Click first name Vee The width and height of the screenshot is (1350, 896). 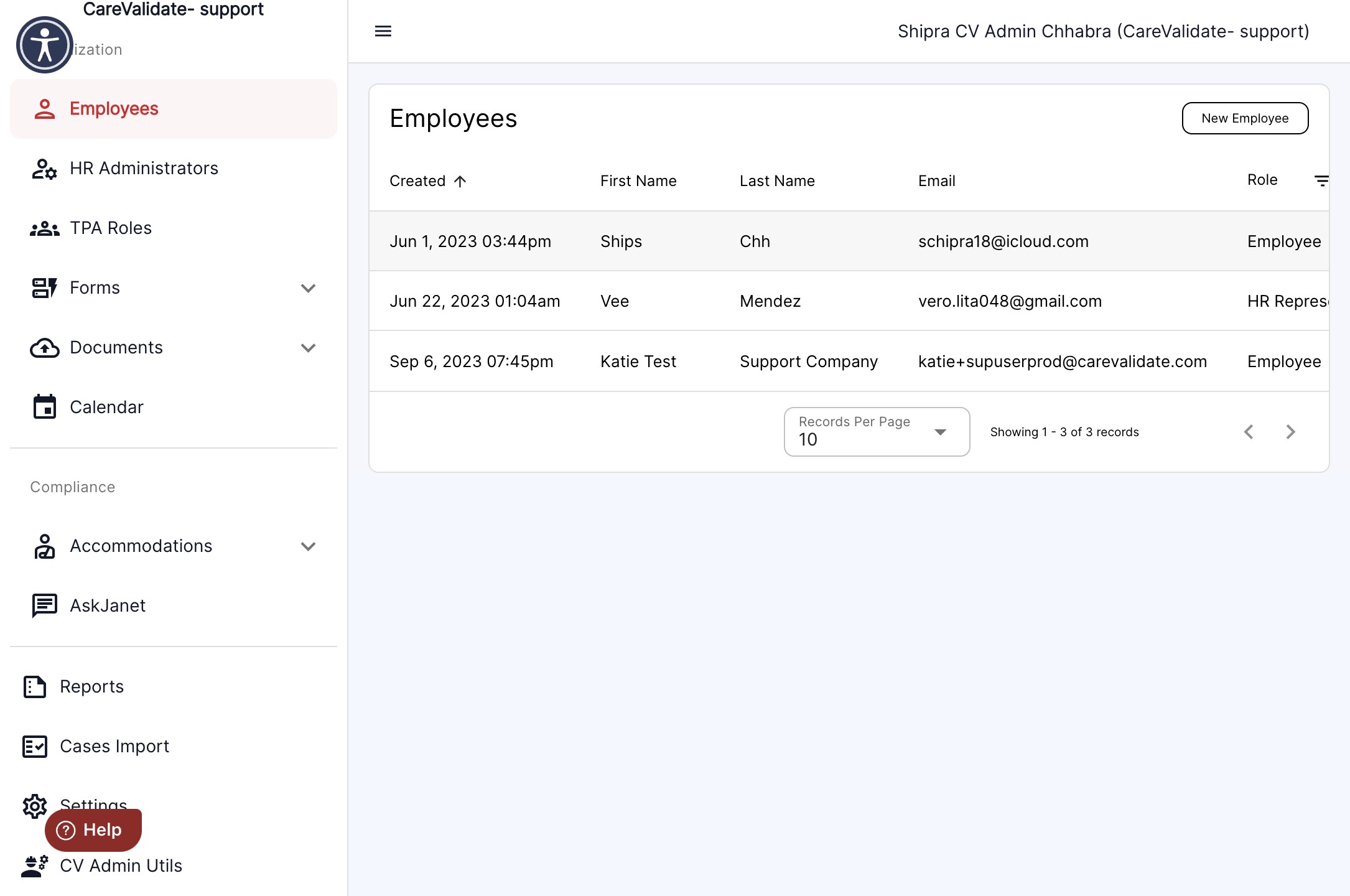tap(615, 301)
